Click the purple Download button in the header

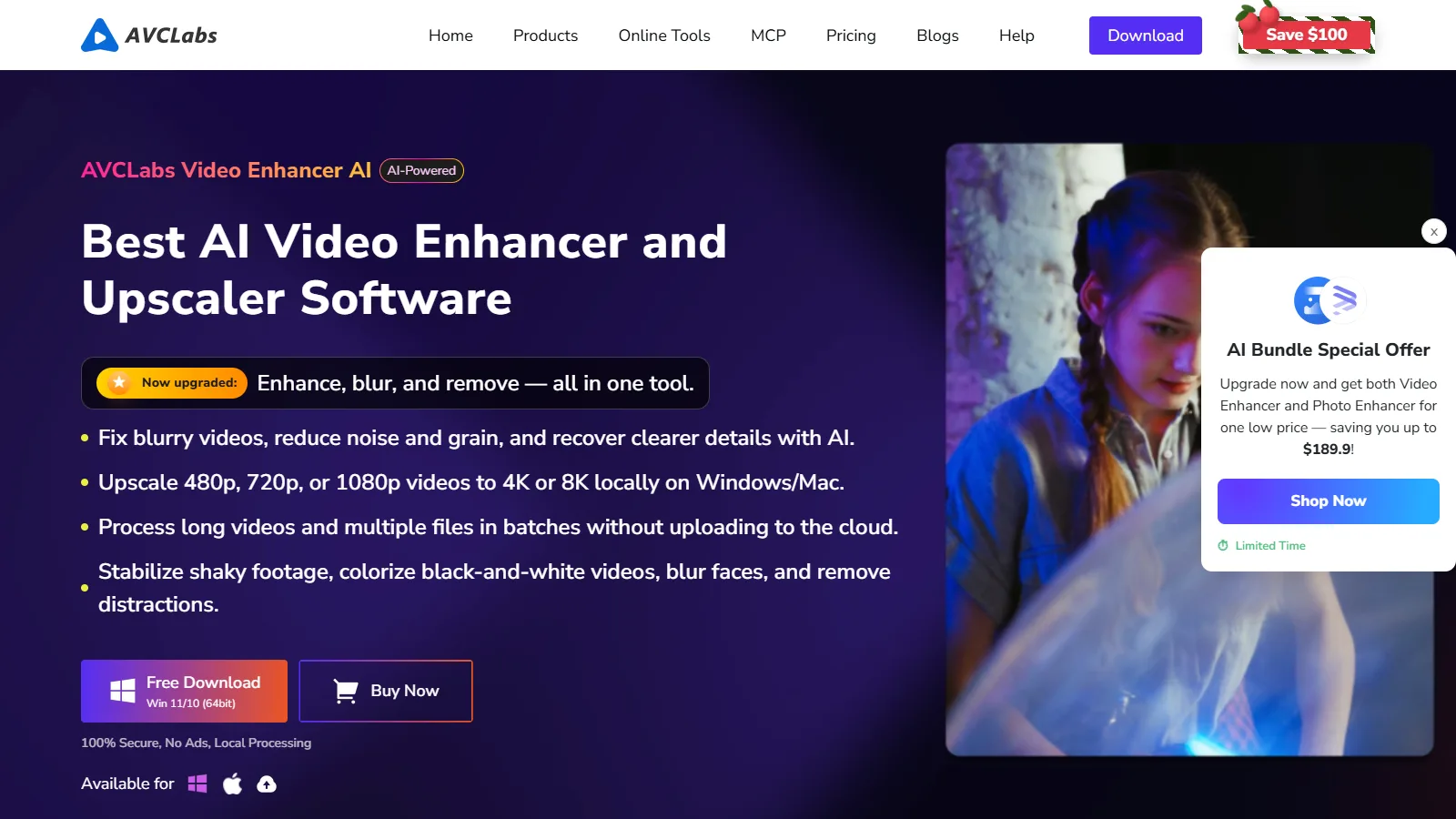(x=1146, y=35)
